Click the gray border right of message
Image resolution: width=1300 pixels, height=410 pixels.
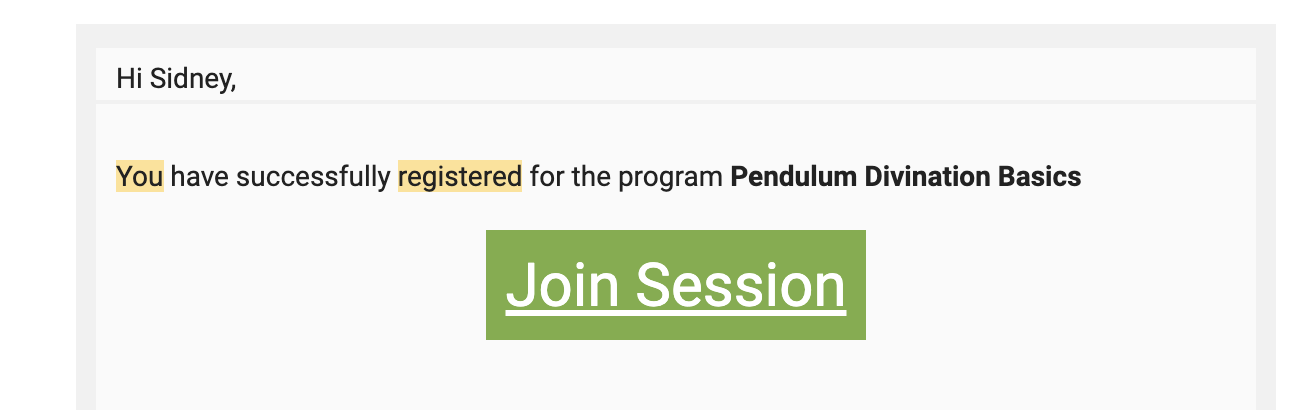1266,230
